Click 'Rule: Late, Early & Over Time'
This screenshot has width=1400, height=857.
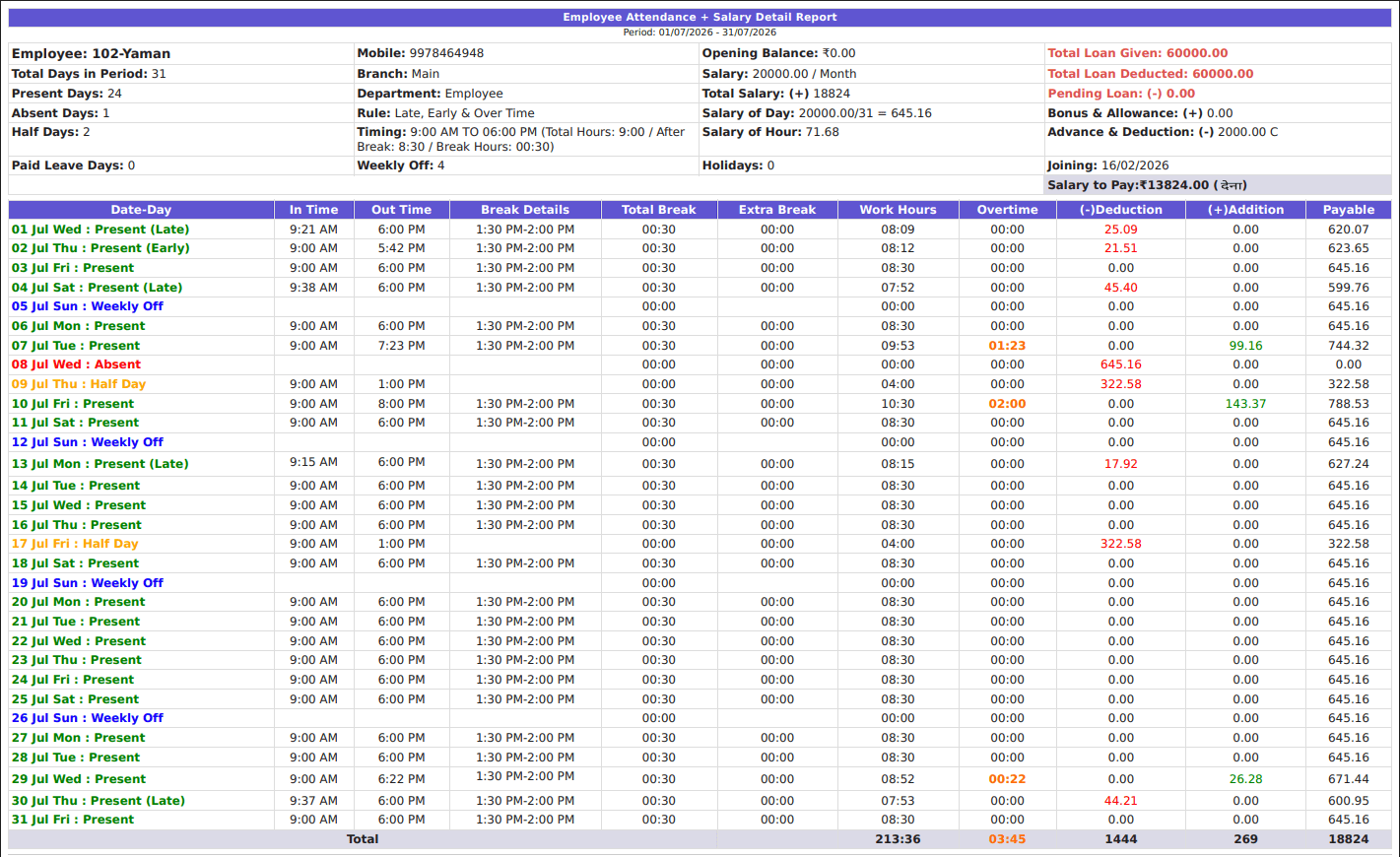[445, 113]
